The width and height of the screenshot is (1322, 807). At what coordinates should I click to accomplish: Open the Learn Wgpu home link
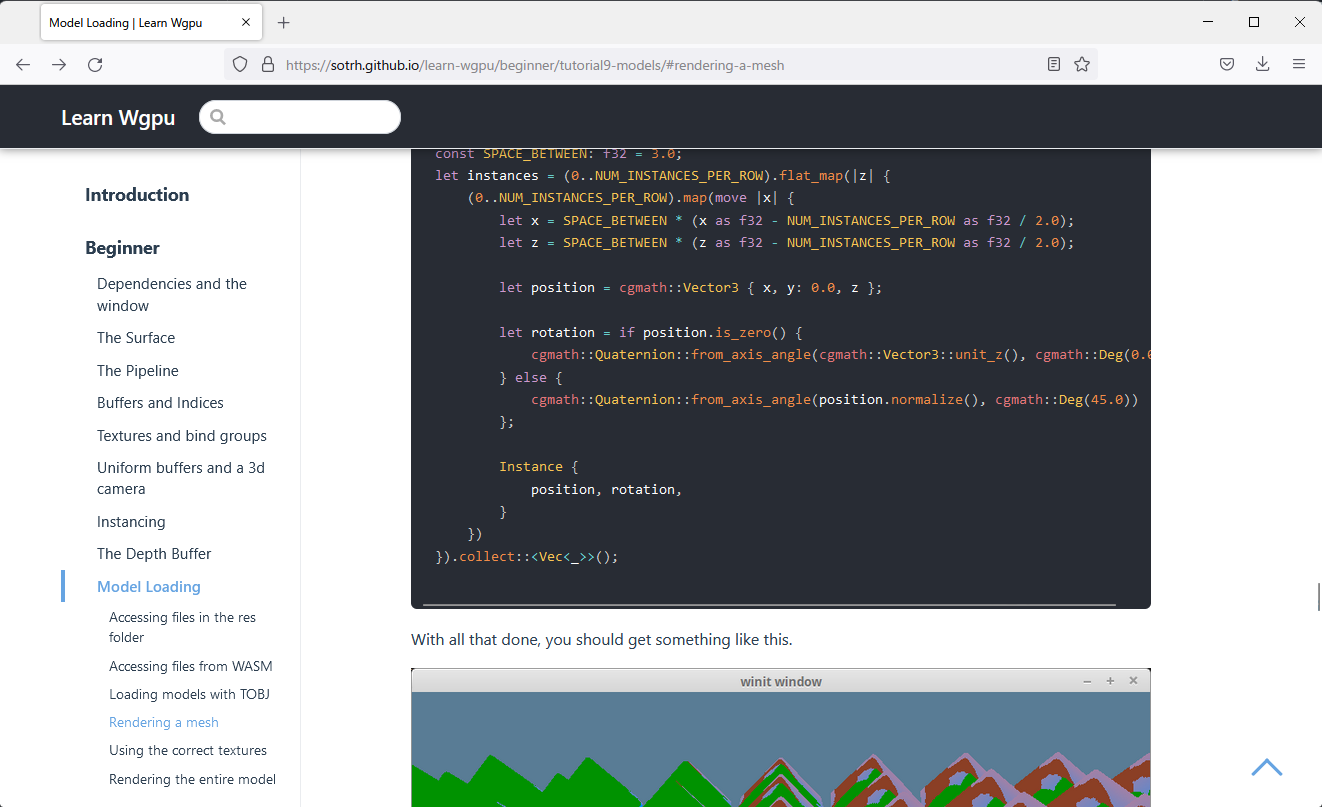point(118,117)
